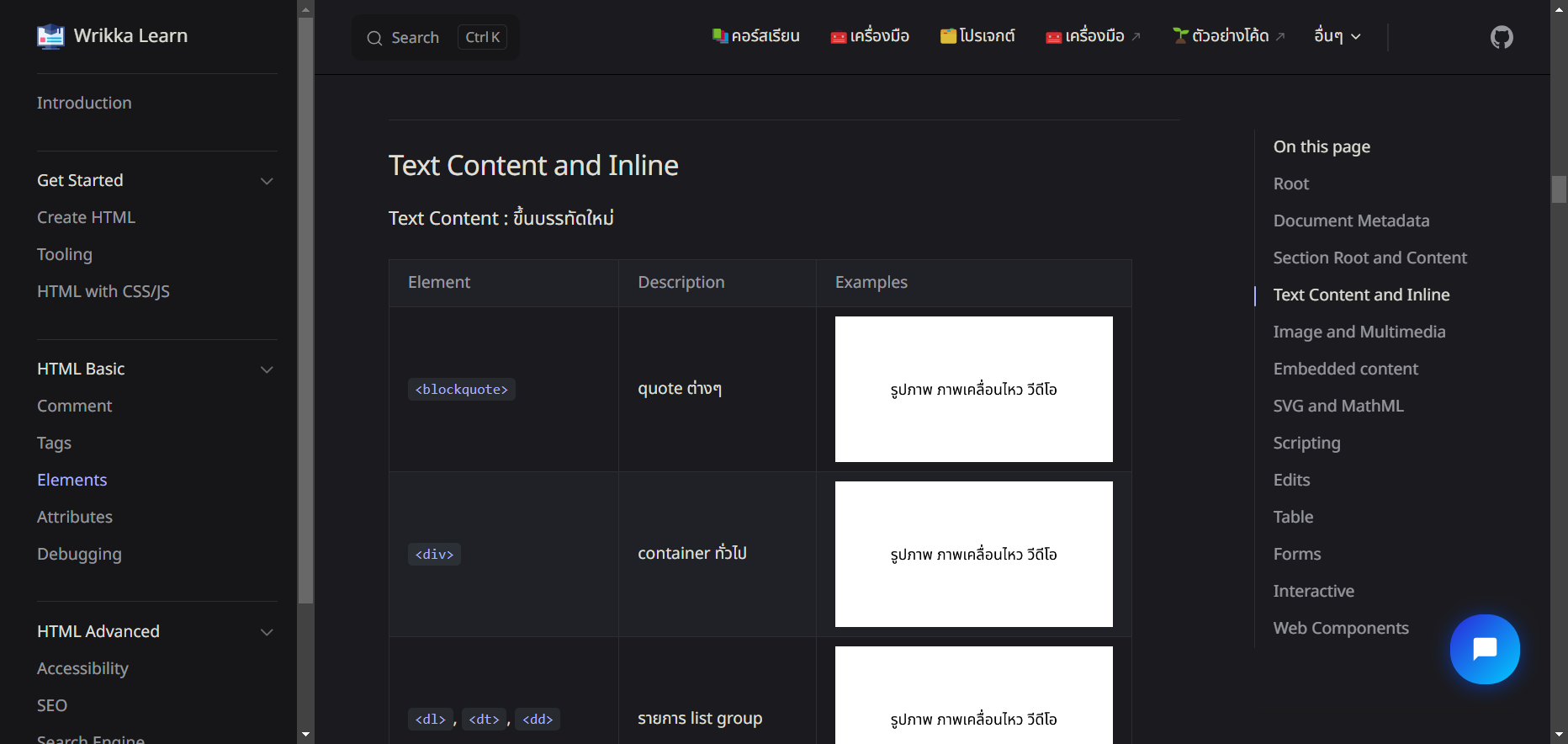Open the คอร์สเรียน nav item
The width and height of the screenshot is (1568, 744).
755,36
